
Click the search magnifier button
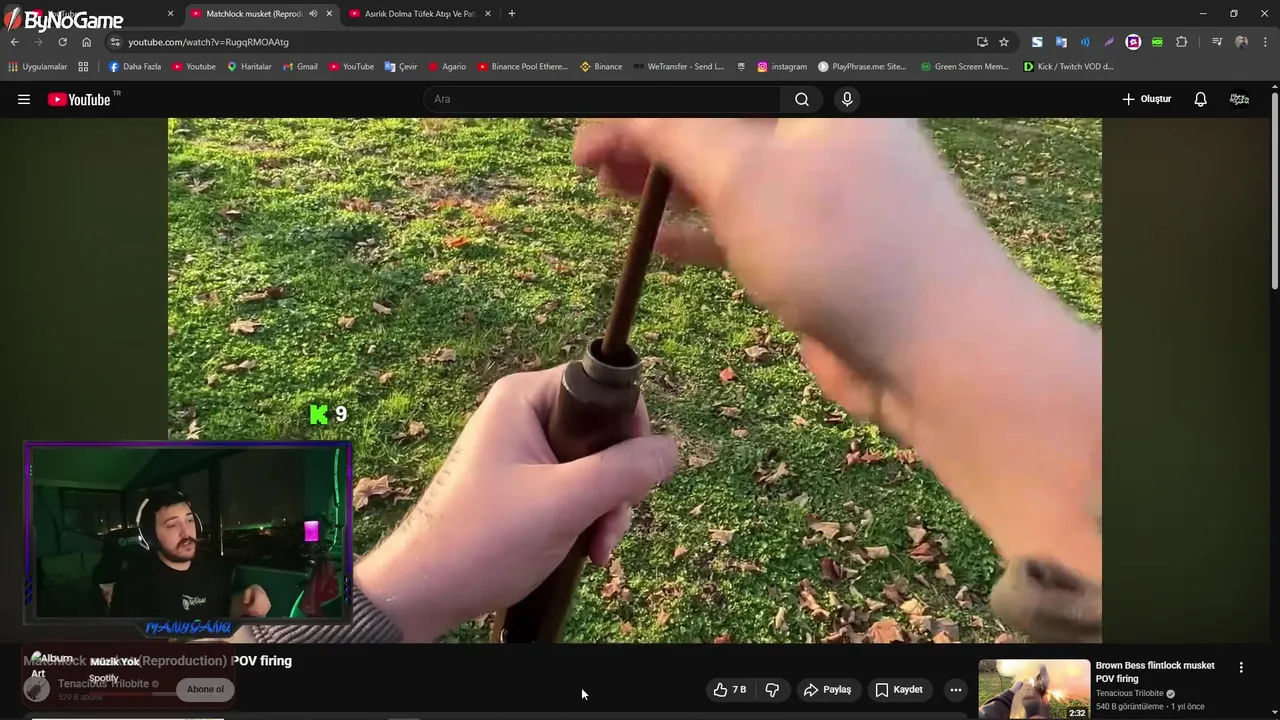802,99
